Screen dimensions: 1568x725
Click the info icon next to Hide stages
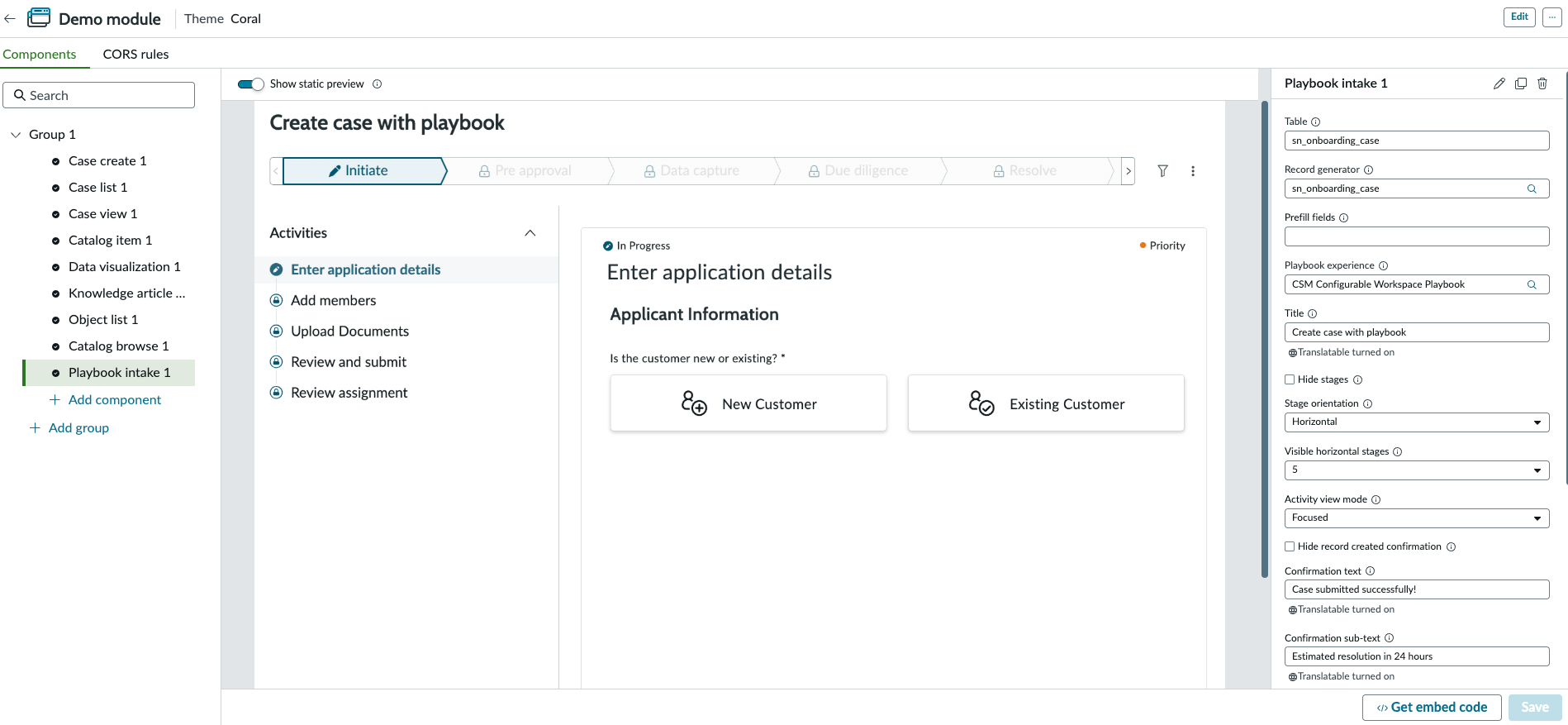(1357, 379)
